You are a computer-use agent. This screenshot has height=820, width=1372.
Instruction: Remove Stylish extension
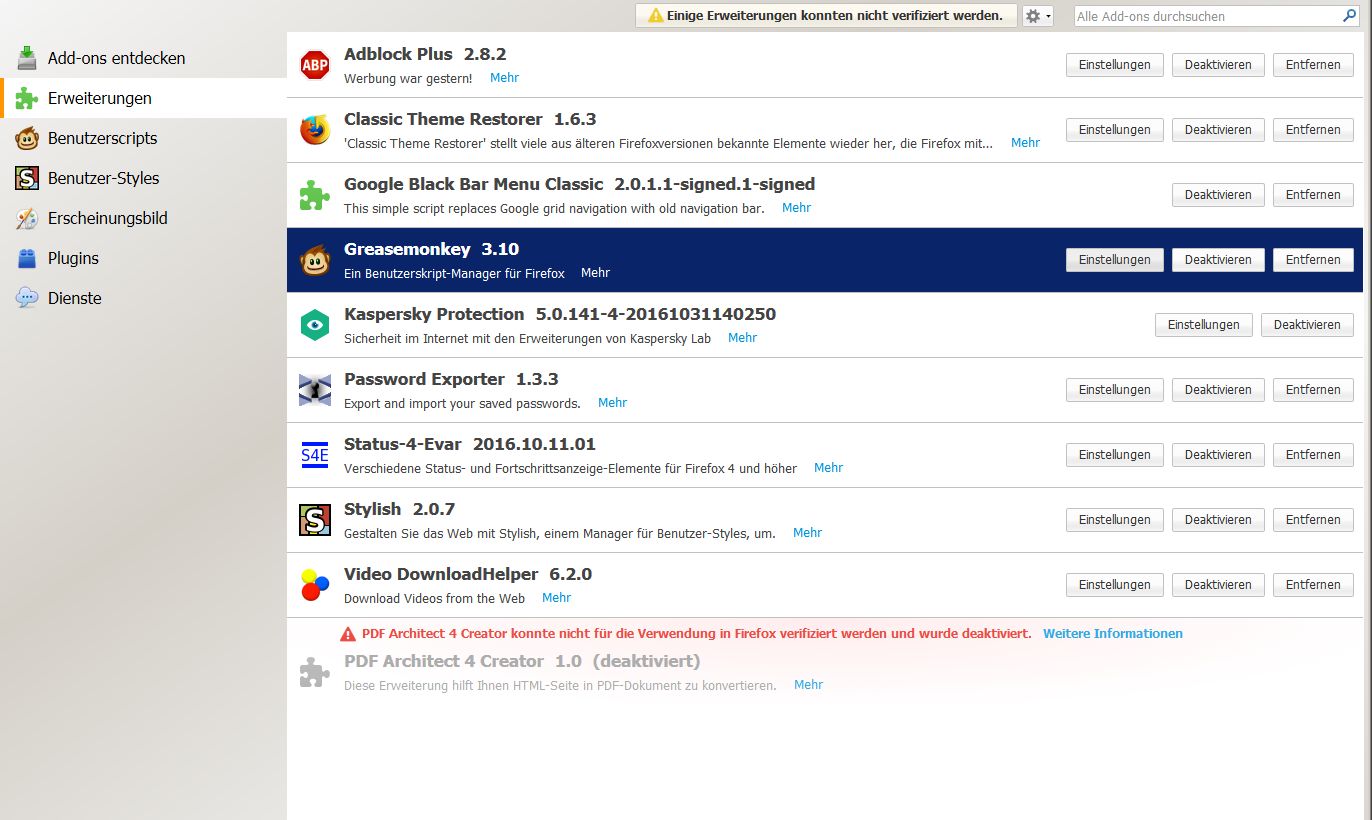pyautogui.click(x=1313, y=520)
